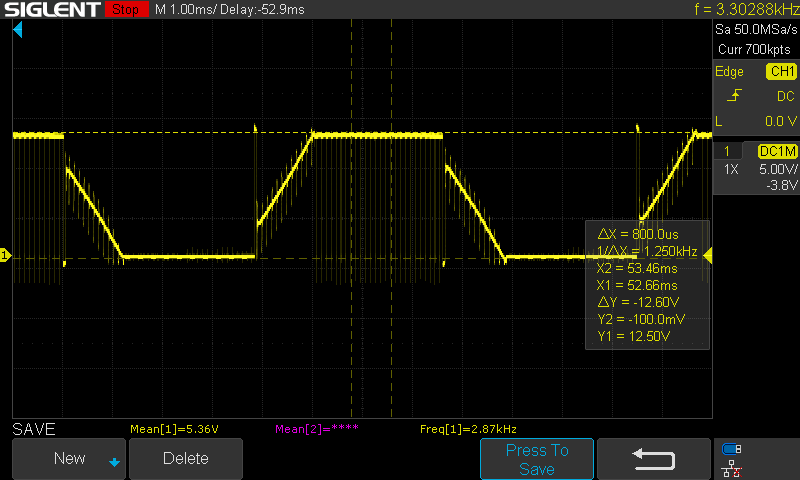Toggle the DC1M coupling badge
Viewport: 800px width, 480px height.
coord(777,151)
